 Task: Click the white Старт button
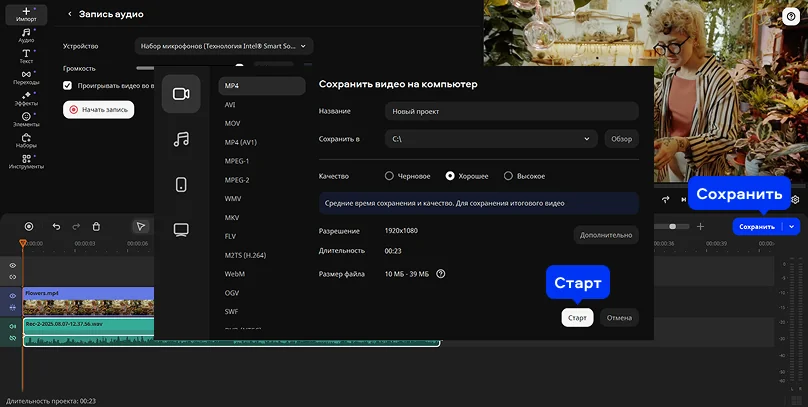pos(577,317)
